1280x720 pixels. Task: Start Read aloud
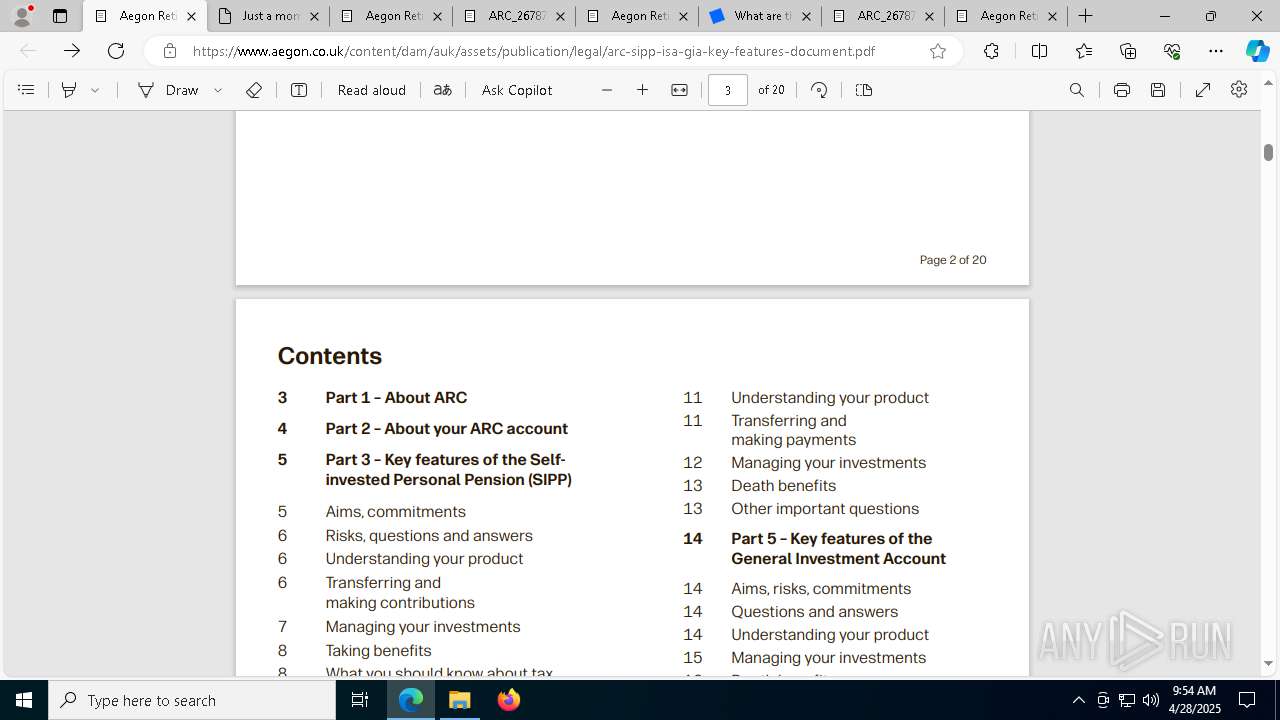pos(372,90)
